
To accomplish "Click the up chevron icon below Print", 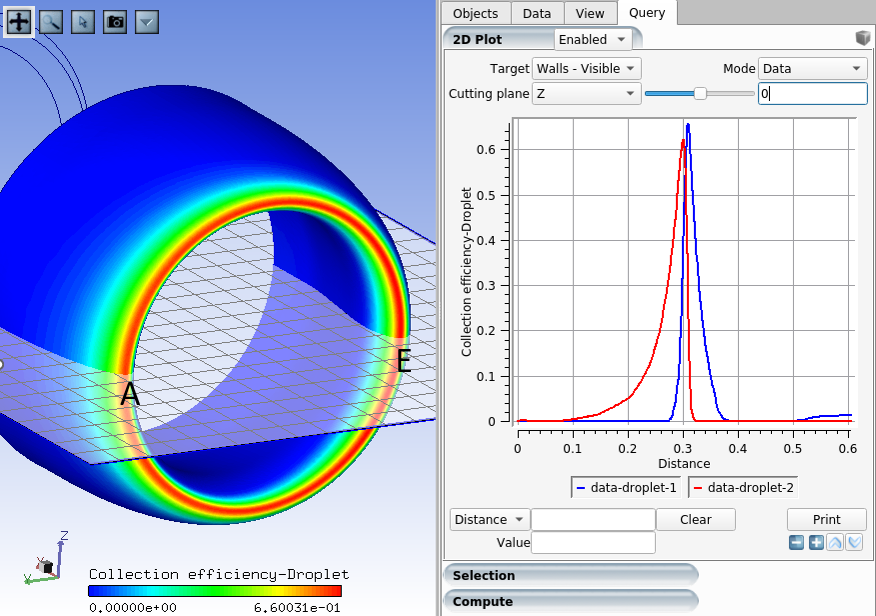I will tap(835, 542).
